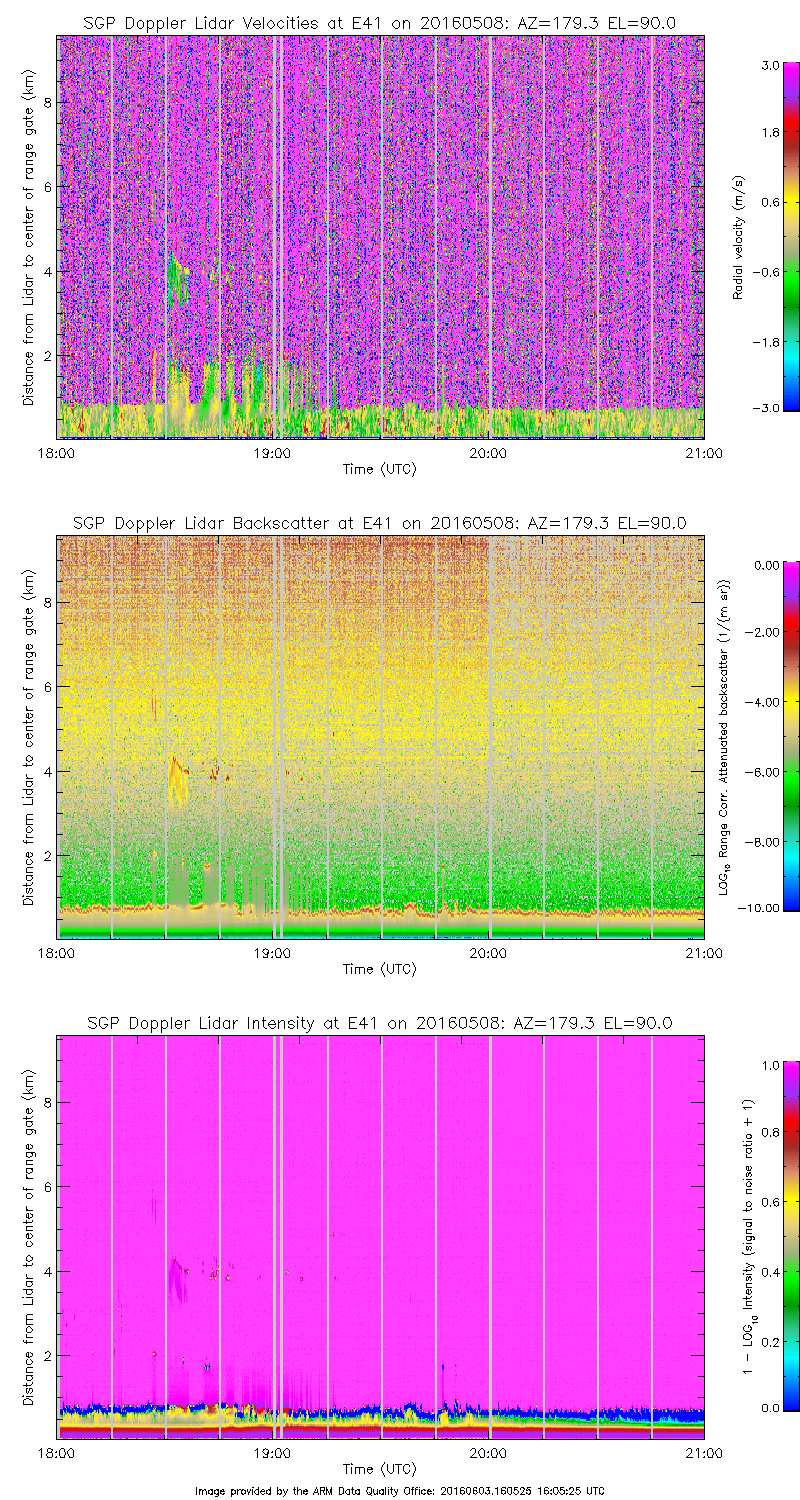
Task: Click the ARM Data Quality Office footer text
Action: click(400, 1491)
